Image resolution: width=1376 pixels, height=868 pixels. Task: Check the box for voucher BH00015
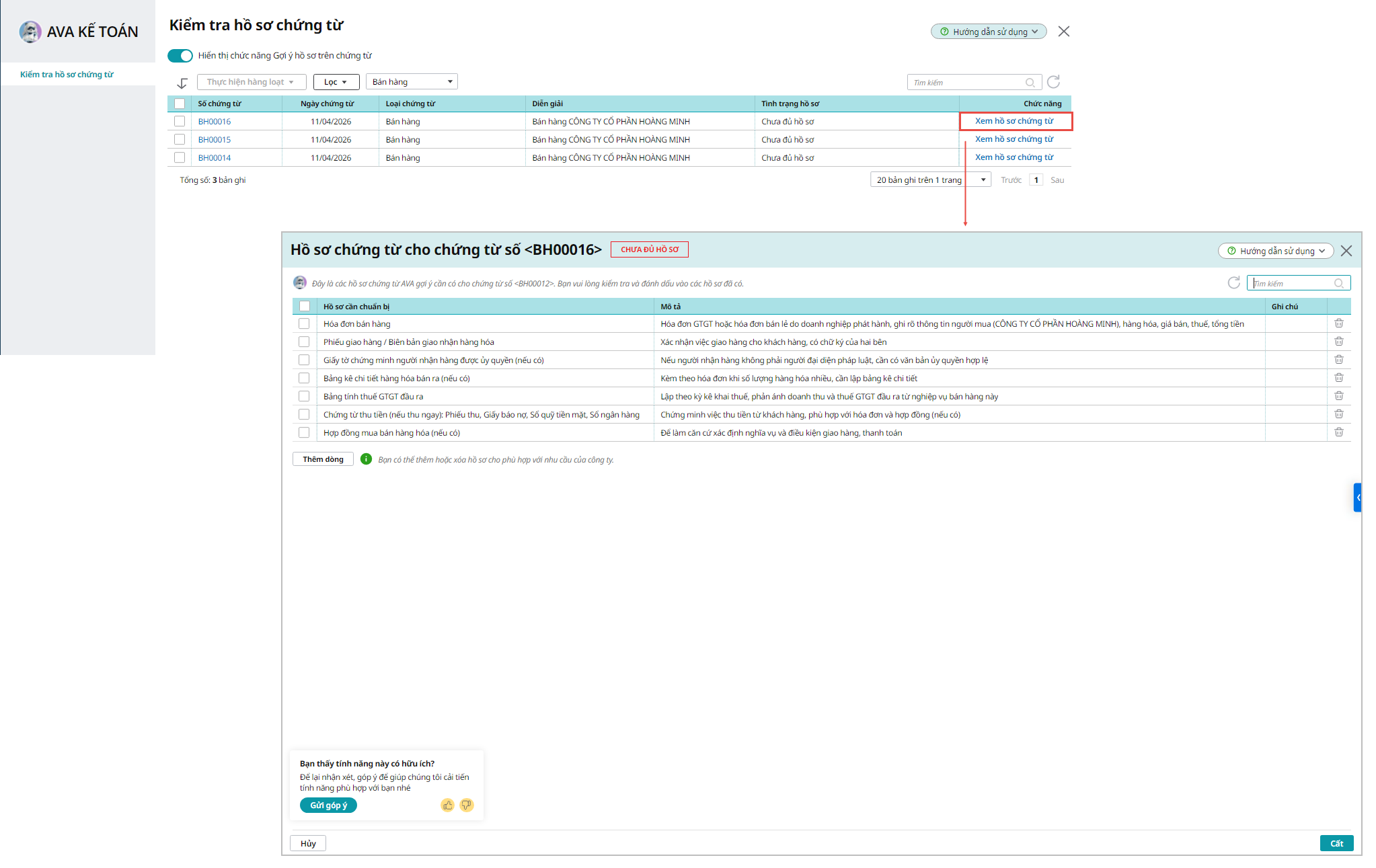pyautogui.click(x=180, y=139)
